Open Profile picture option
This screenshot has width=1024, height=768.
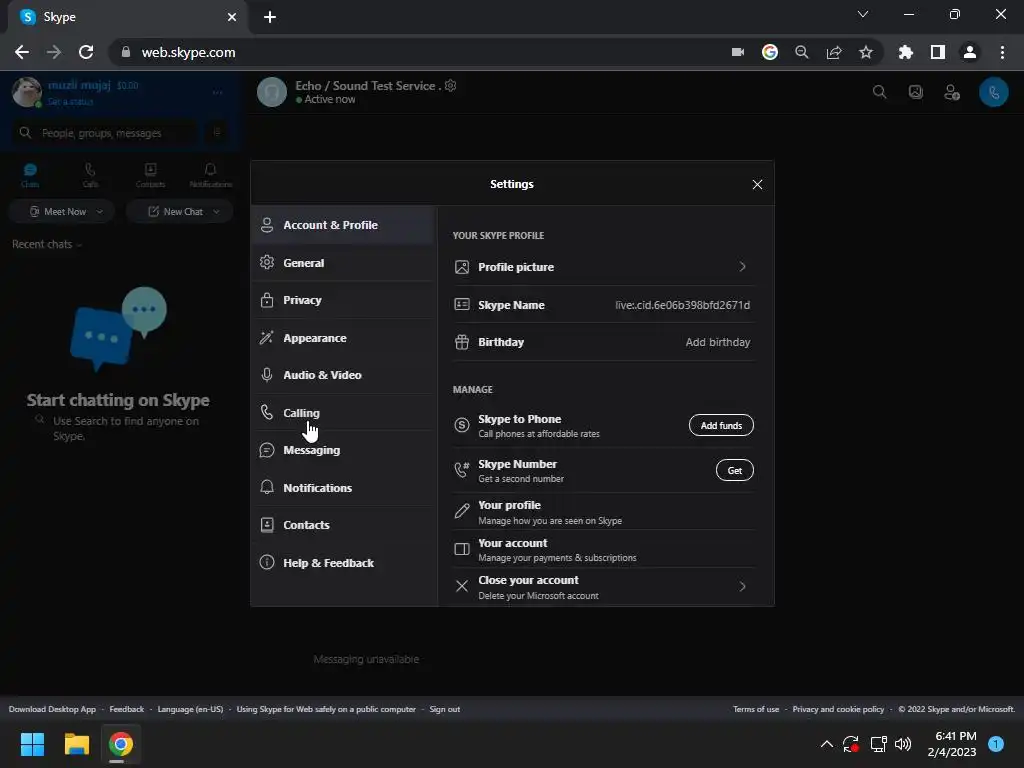603,267
